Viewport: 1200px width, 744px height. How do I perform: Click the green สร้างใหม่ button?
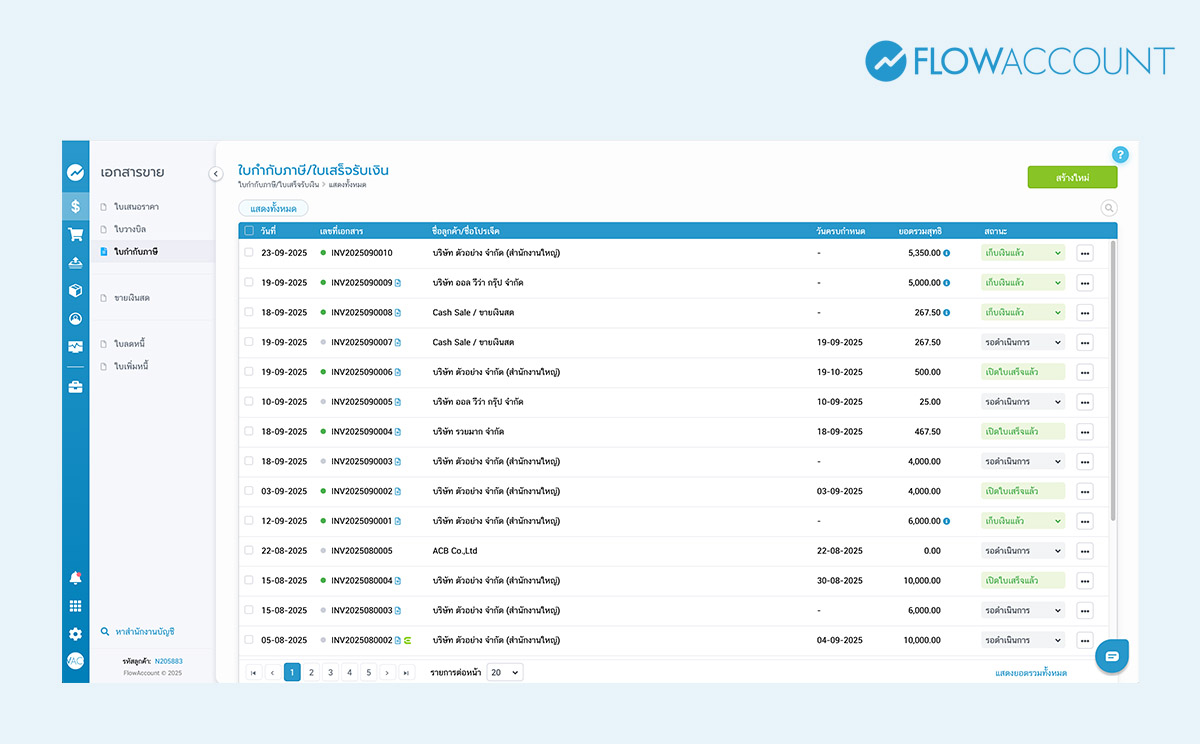point(1072,178)
